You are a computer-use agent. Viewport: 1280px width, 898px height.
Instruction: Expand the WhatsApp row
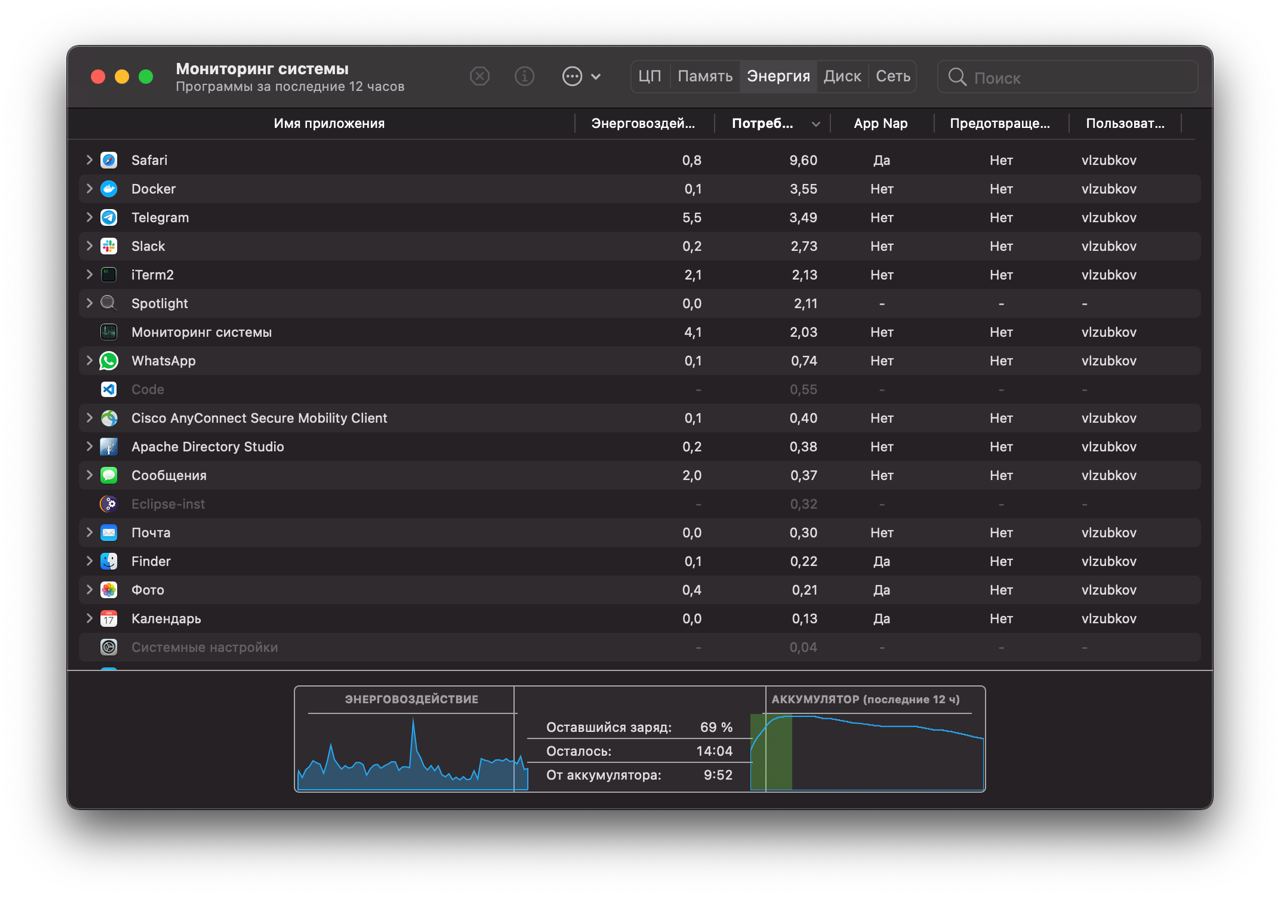point(89,361)
